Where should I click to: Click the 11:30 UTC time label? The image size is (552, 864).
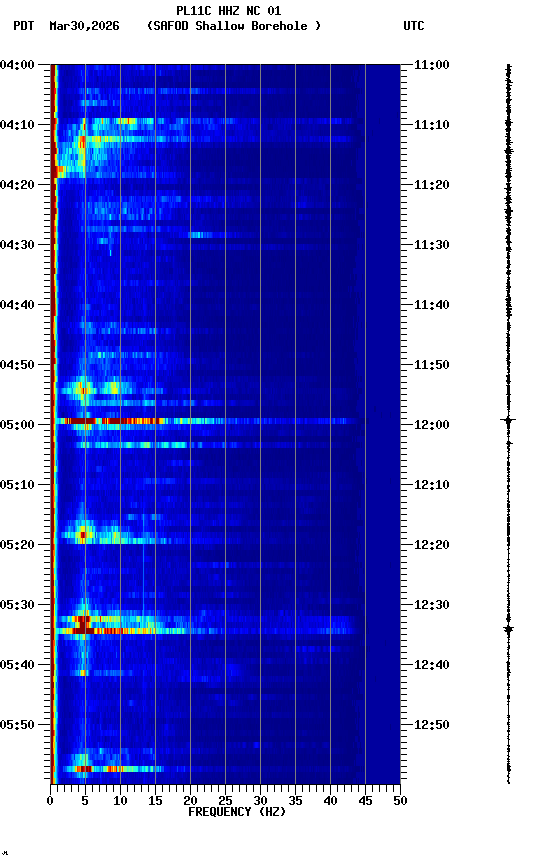(432, 245)
